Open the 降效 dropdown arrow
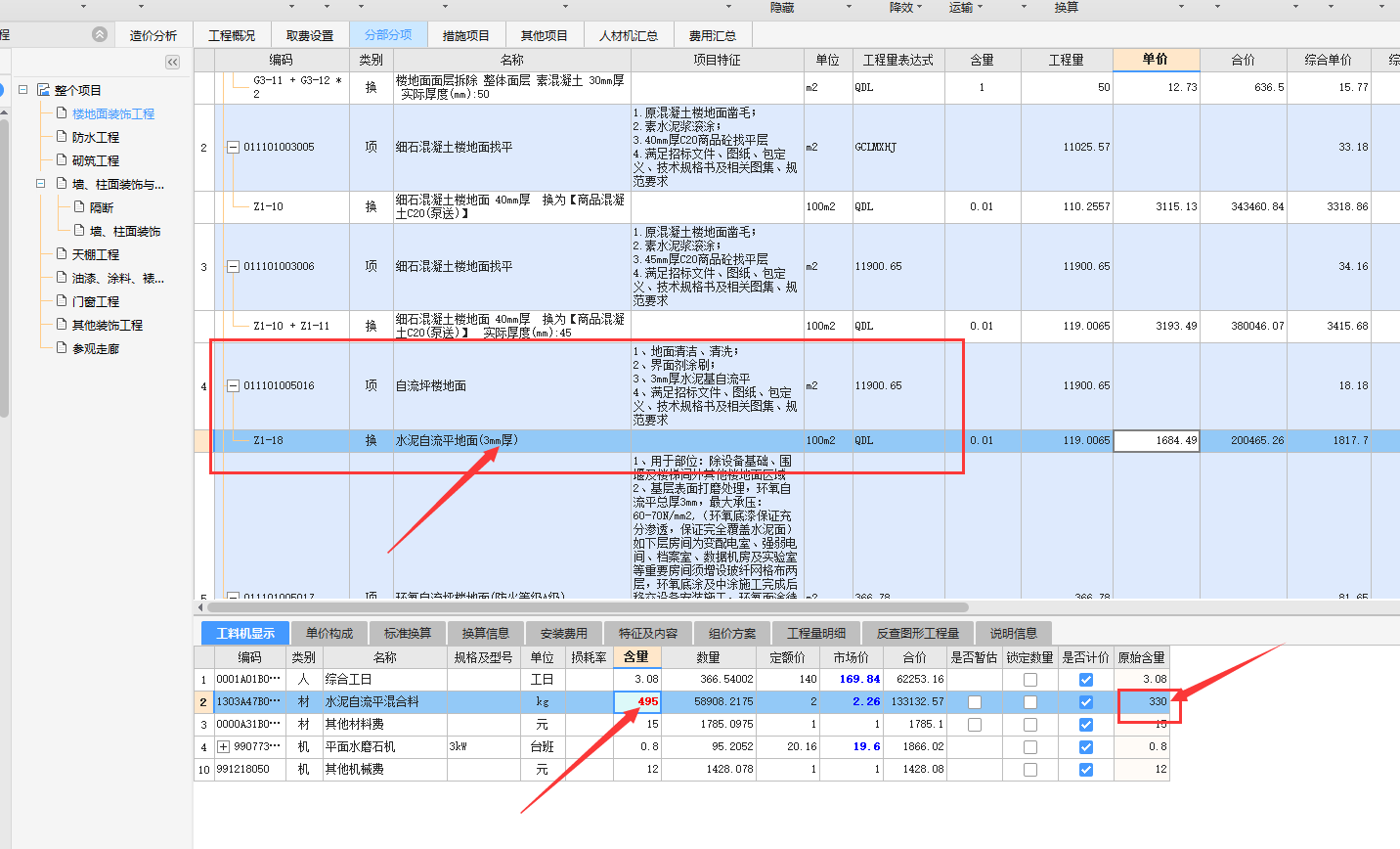 pyautogui.click(x=921, y=8)
